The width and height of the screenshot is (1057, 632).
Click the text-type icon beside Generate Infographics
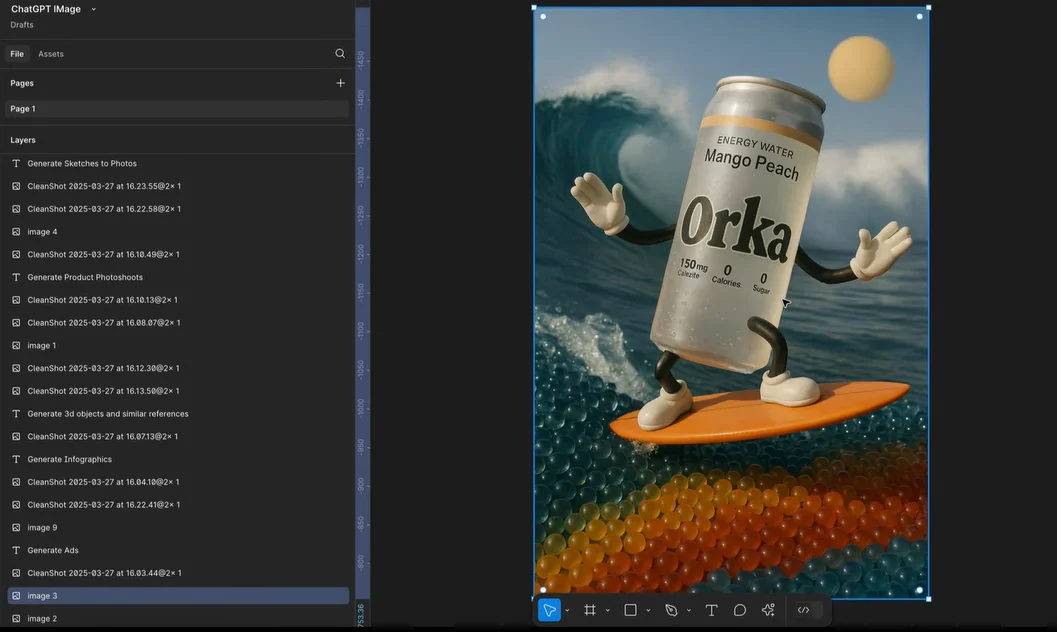(16, 460)
